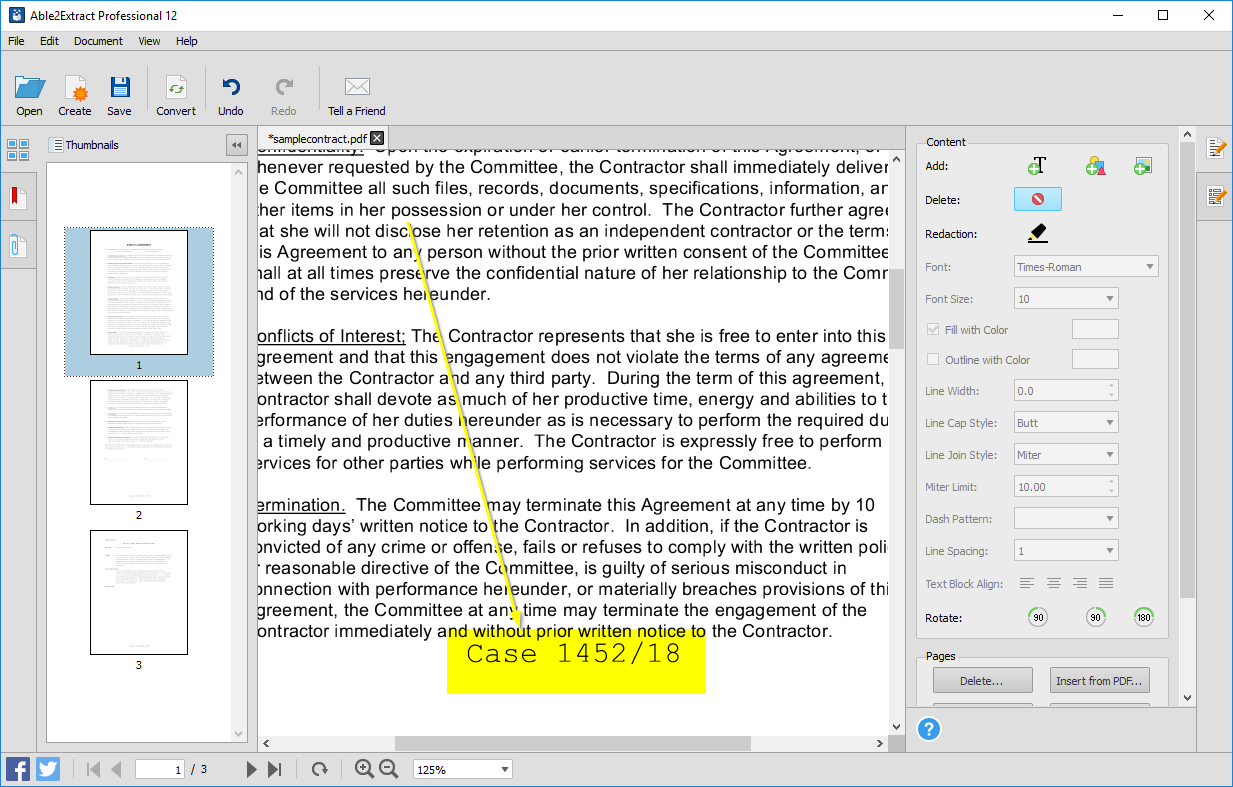This screenshot has width=1233, height=787.
Task: Click the Convert toolbar icon
Action: pos(176,88)
